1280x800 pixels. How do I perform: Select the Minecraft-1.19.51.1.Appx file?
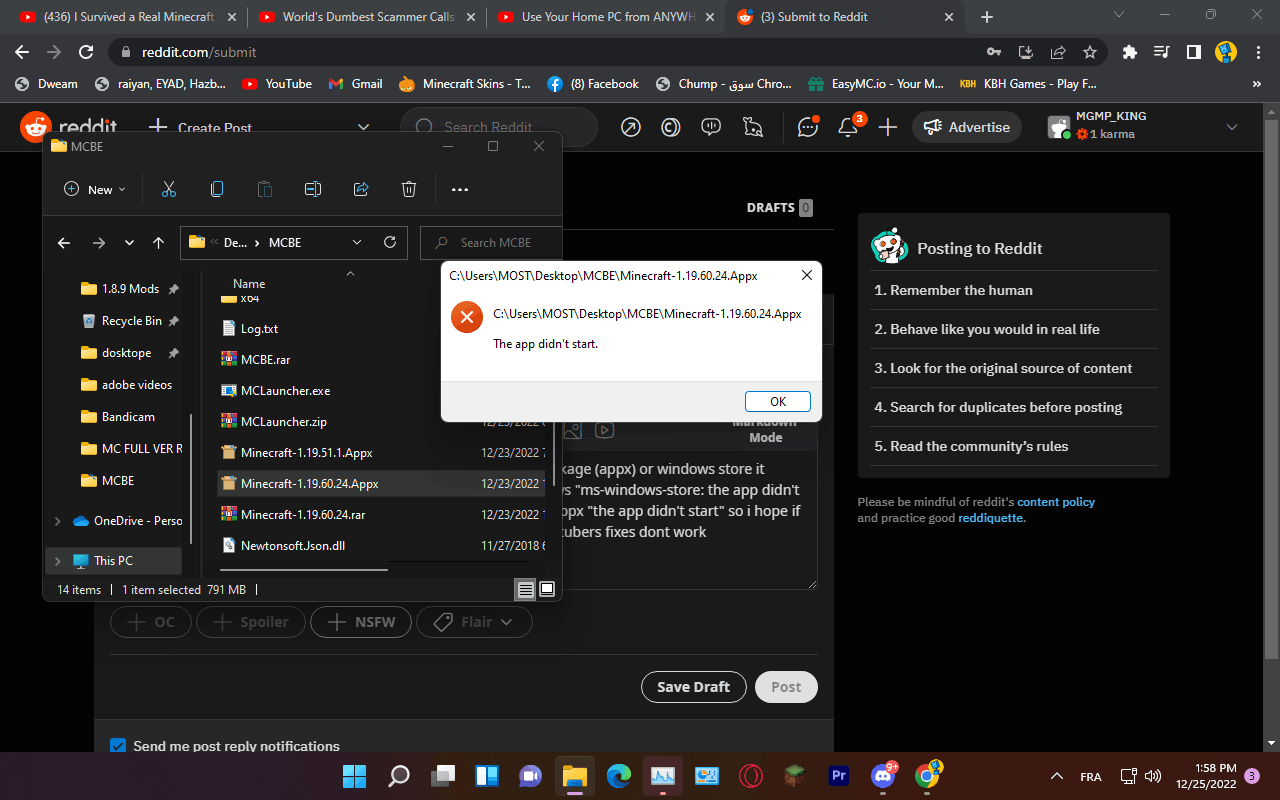click(306, 453)
